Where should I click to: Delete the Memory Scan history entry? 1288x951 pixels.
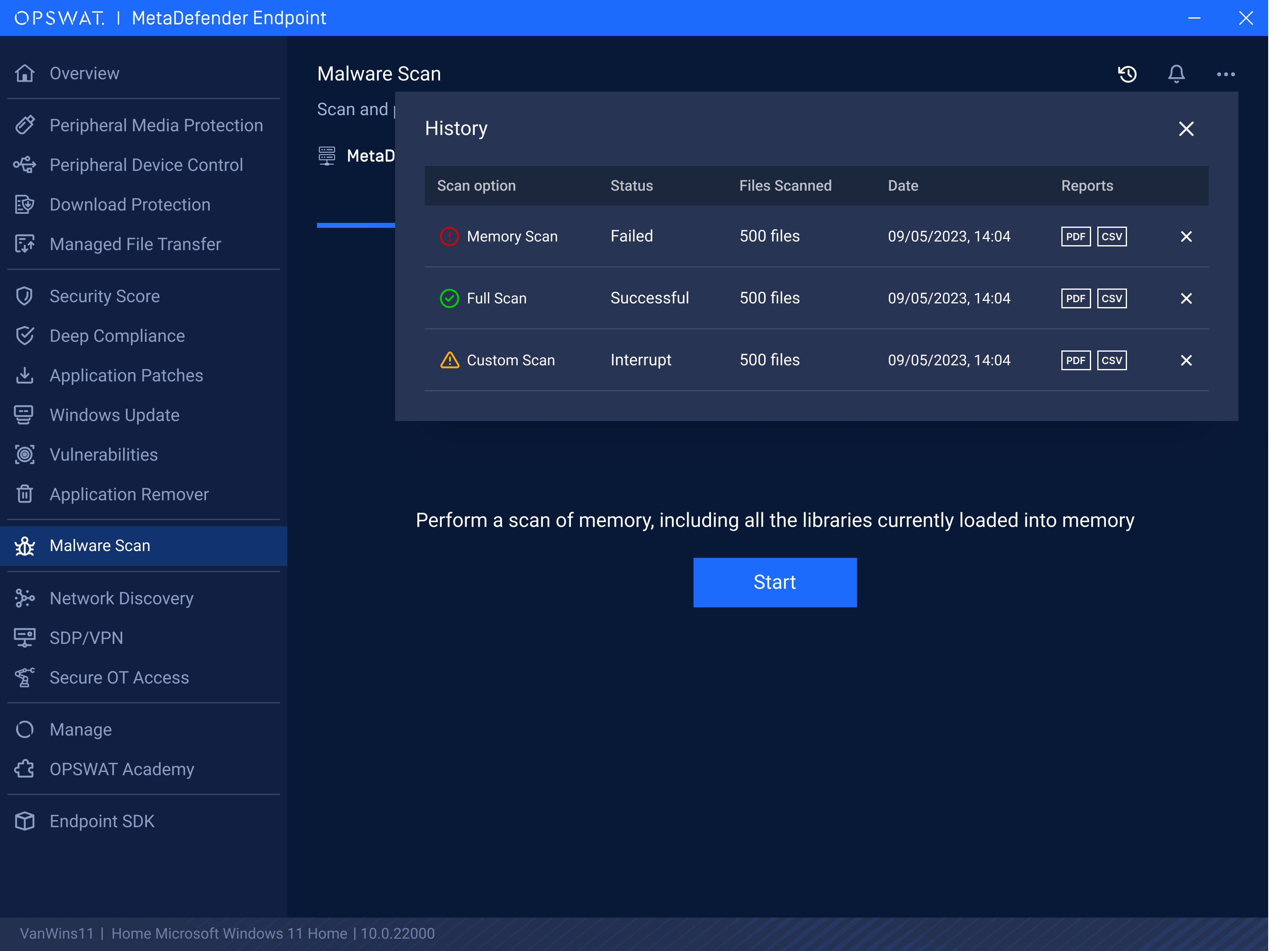pos(1186,237)
